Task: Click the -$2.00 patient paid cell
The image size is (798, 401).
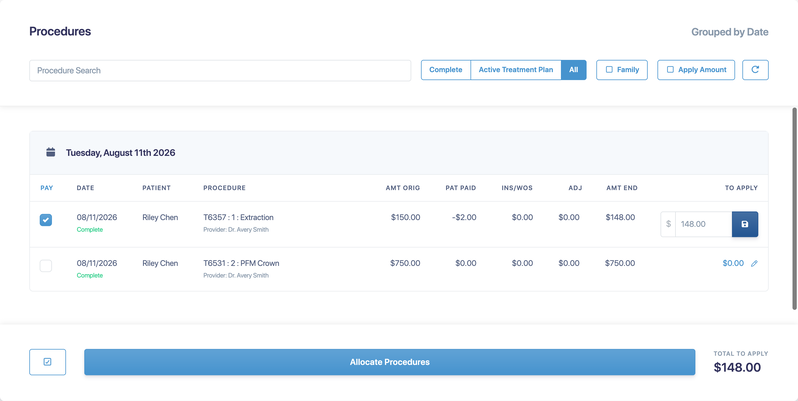Action: tap(464, 217)
